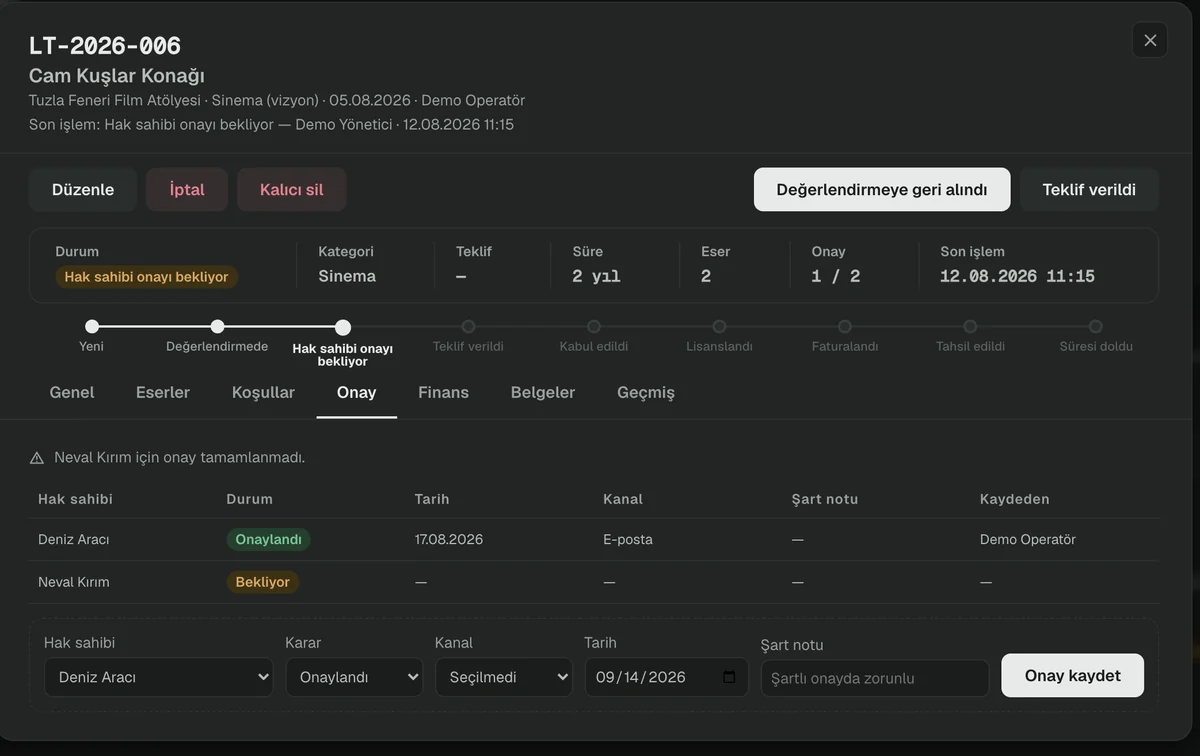Switch to the Finans tab
The image size is (1200, 756).
tap(443, 392)
